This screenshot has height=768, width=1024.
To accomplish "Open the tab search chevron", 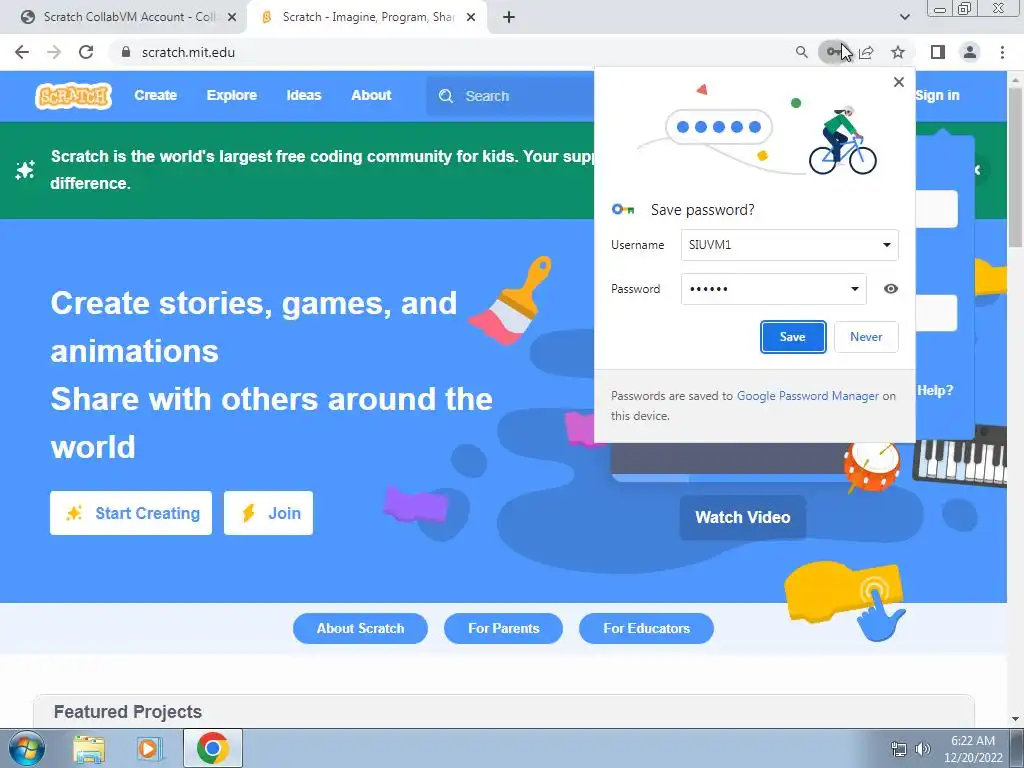I will (x=904, y=17).
